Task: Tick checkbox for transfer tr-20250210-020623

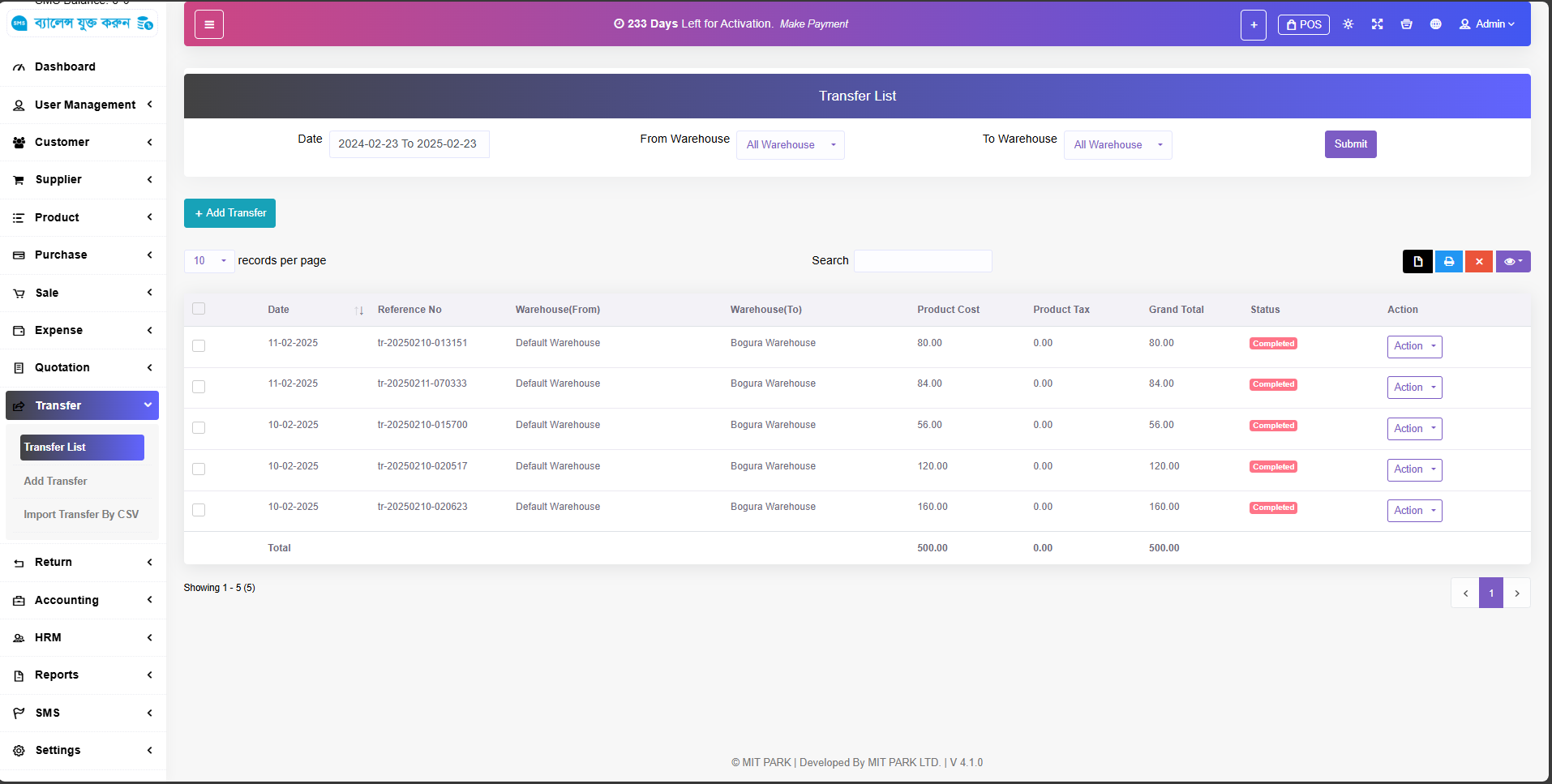Action: click(199, 510)
